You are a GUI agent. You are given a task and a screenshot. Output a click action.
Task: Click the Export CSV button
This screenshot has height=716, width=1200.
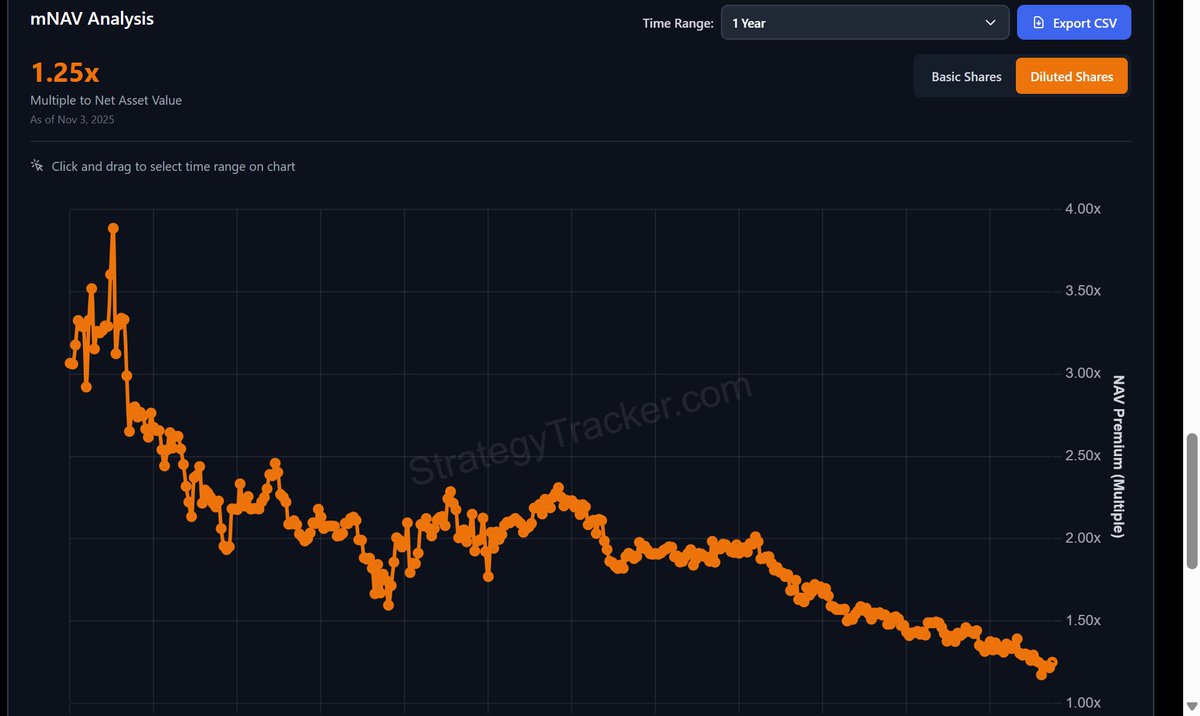tap(1074, 23)
